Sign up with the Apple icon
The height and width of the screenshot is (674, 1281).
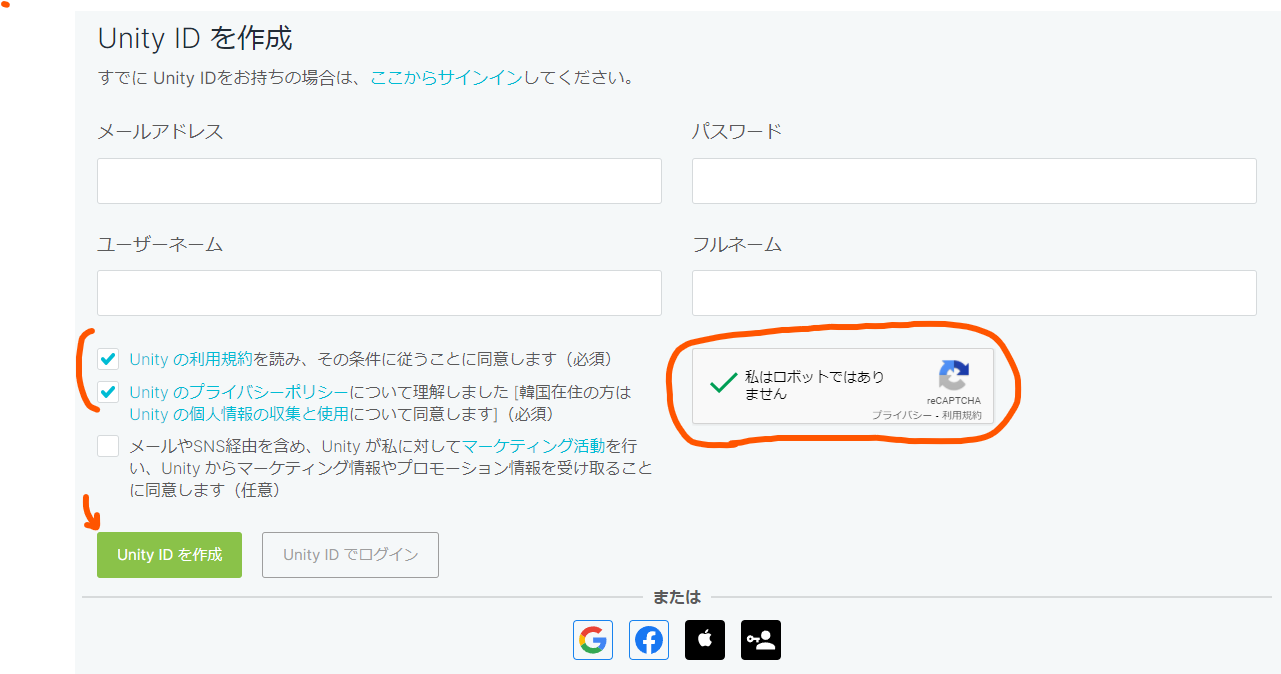tap(705, 640)
